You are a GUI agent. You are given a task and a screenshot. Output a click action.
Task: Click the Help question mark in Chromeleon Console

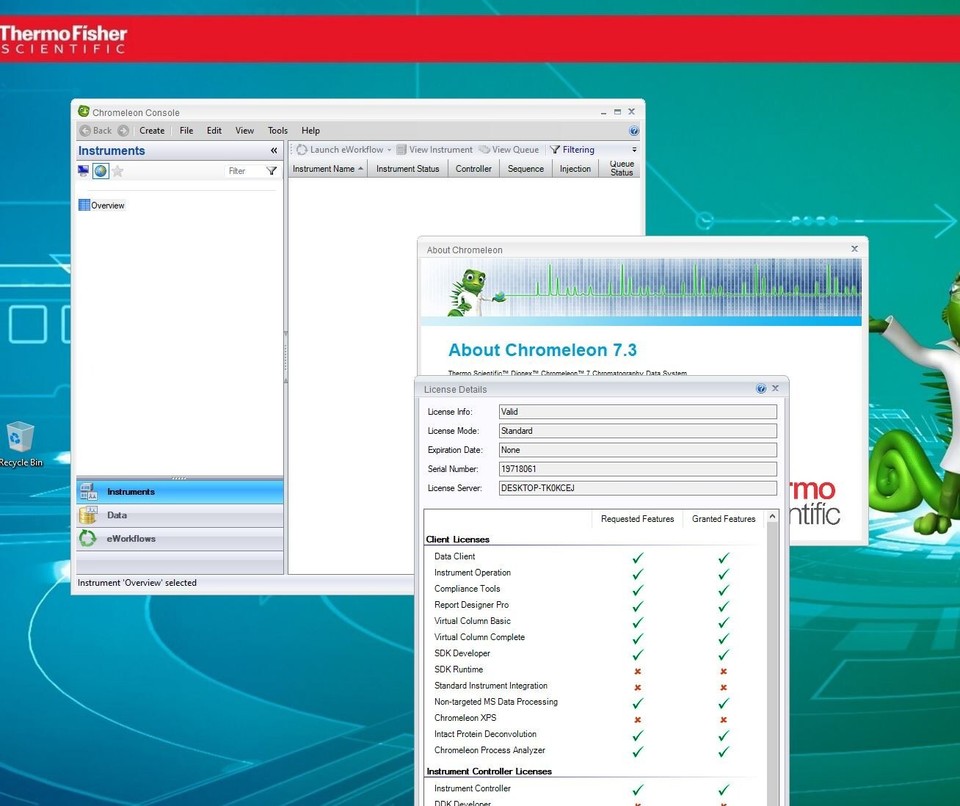(634, 130)
